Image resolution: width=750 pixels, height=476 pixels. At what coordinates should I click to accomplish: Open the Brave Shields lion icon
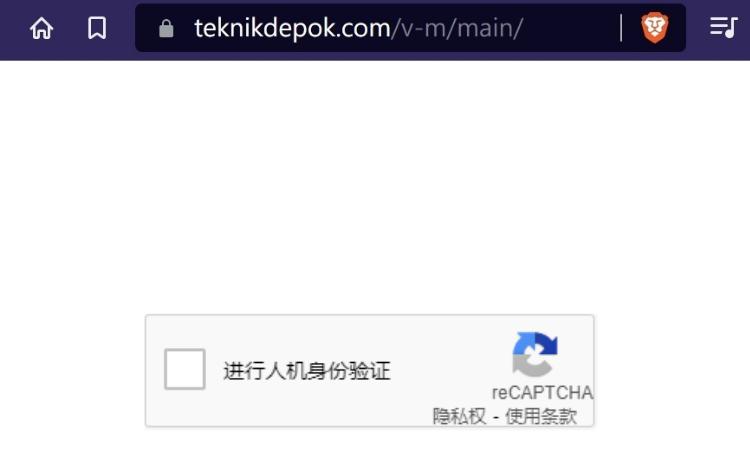654,27
